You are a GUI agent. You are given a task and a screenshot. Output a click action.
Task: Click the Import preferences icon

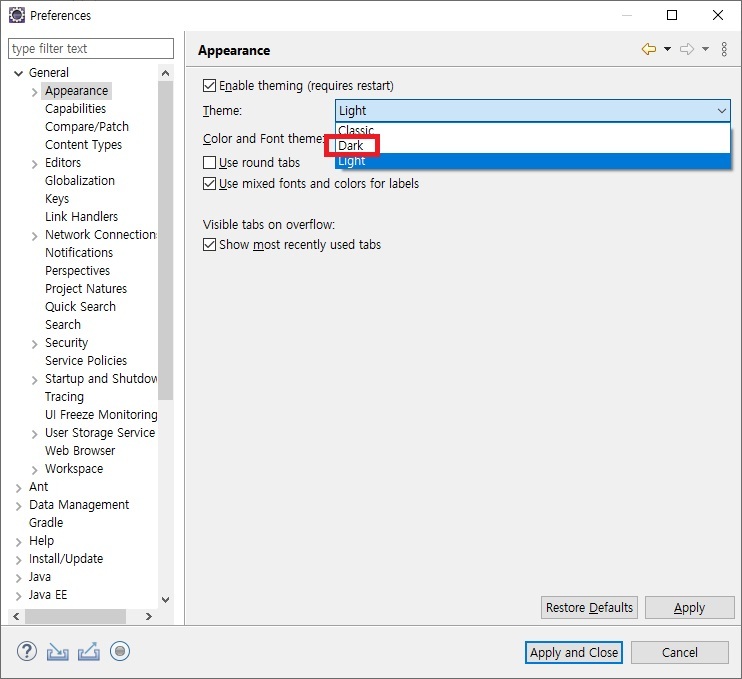[x=57, y=652]
